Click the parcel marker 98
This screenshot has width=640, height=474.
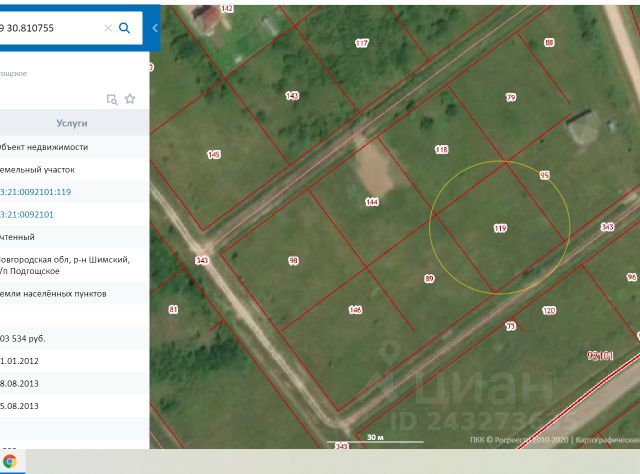click(x=293, y=260)
